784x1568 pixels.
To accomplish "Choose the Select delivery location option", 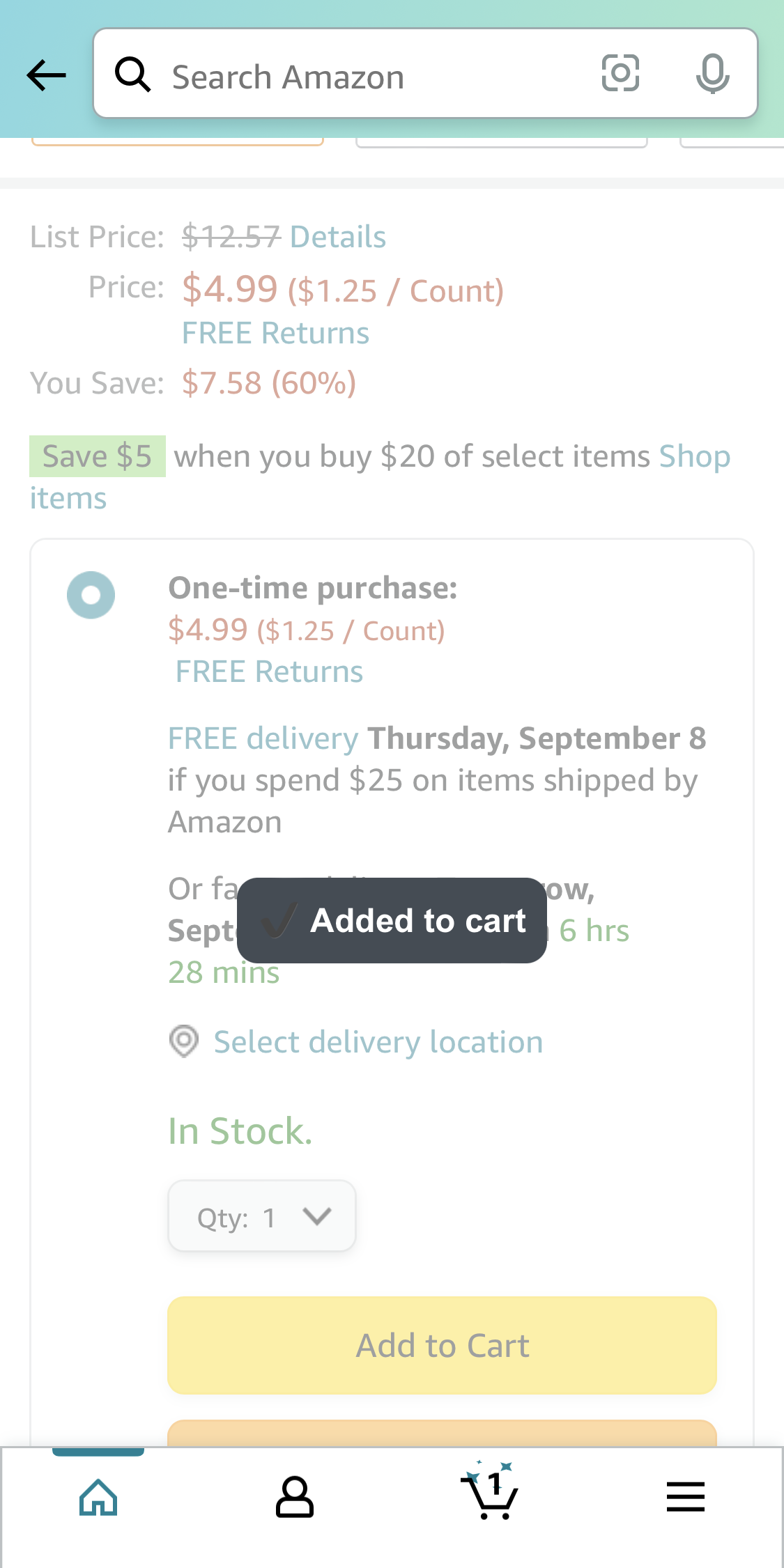I will pyautogui.click(x=378, y=1042).
